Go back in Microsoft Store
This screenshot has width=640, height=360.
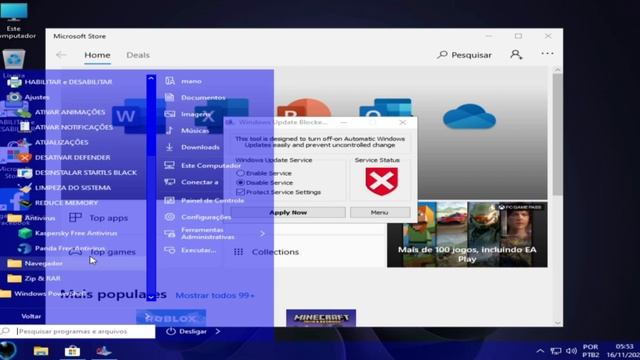click(x=61, y=55)
